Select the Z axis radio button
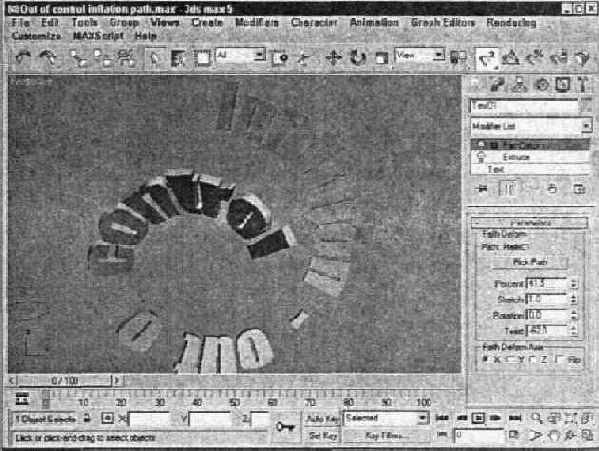599x451 pixels. tap(533, 359)
